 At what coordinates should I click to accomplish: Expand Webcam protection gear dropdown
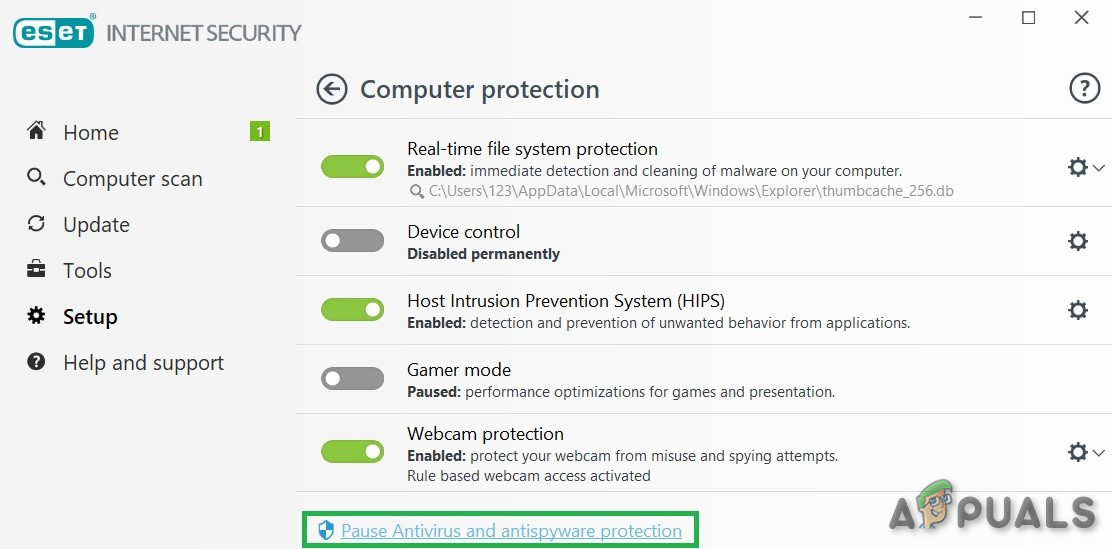[1085, 453]
